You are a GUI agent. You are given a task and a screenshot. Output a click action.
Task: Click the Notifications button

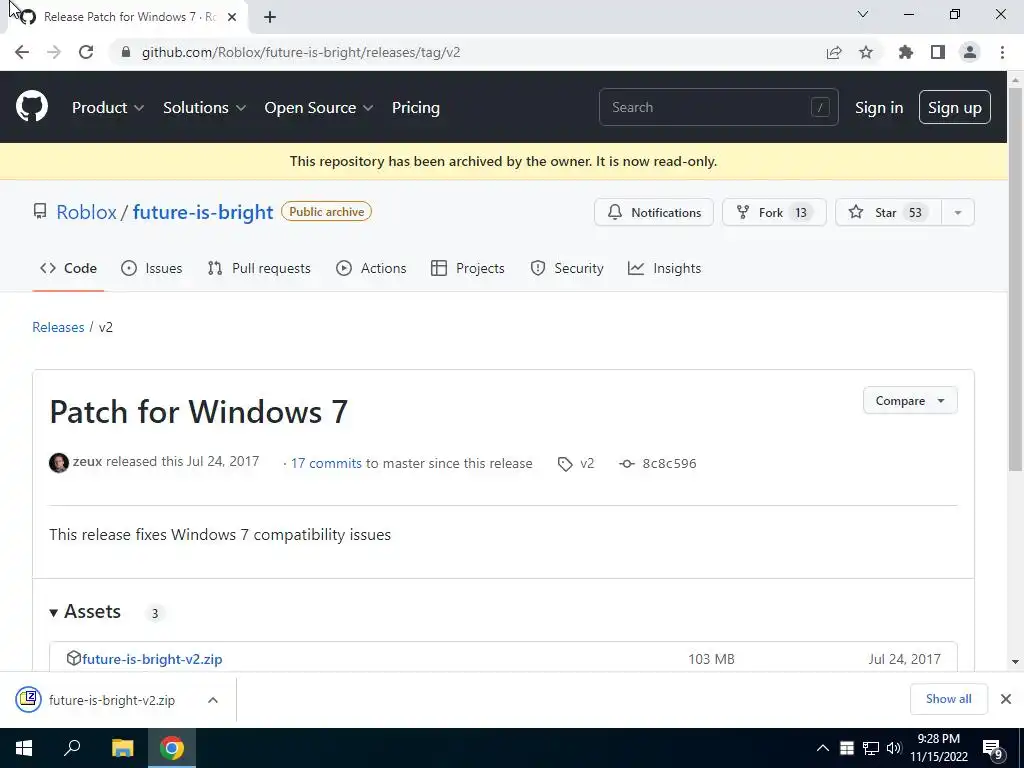point(654,212)
